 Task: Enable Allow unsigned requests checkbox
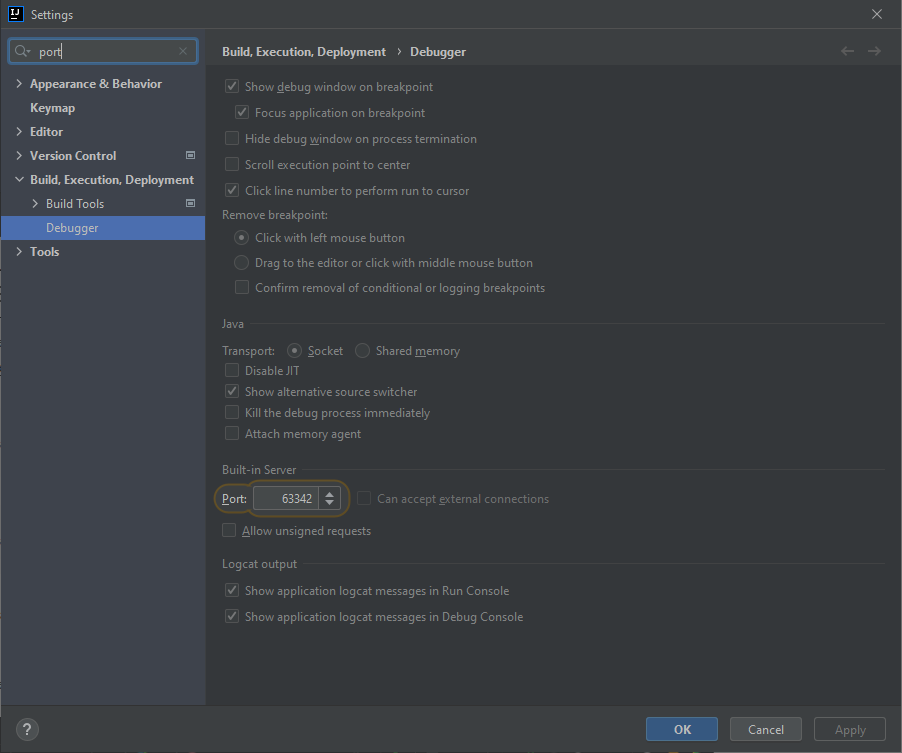(x=230, y=531)
